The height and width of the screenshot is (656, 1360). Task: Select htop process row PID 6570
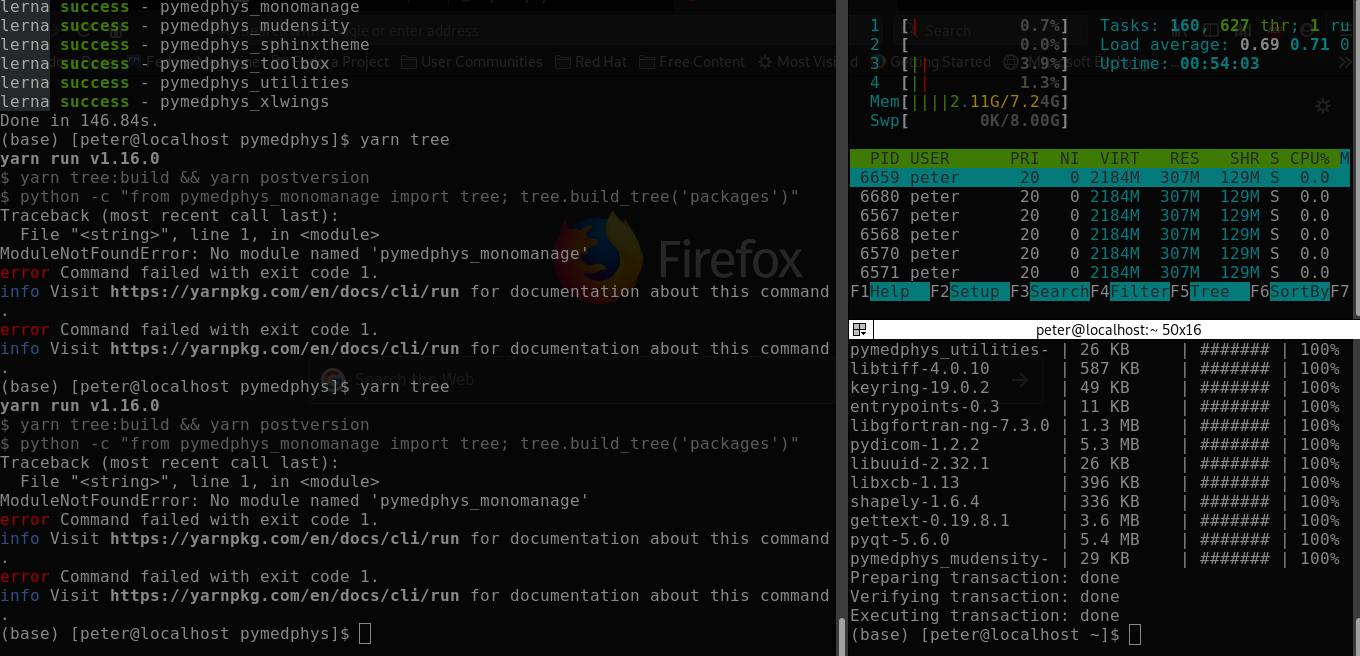click(1100, 253)
